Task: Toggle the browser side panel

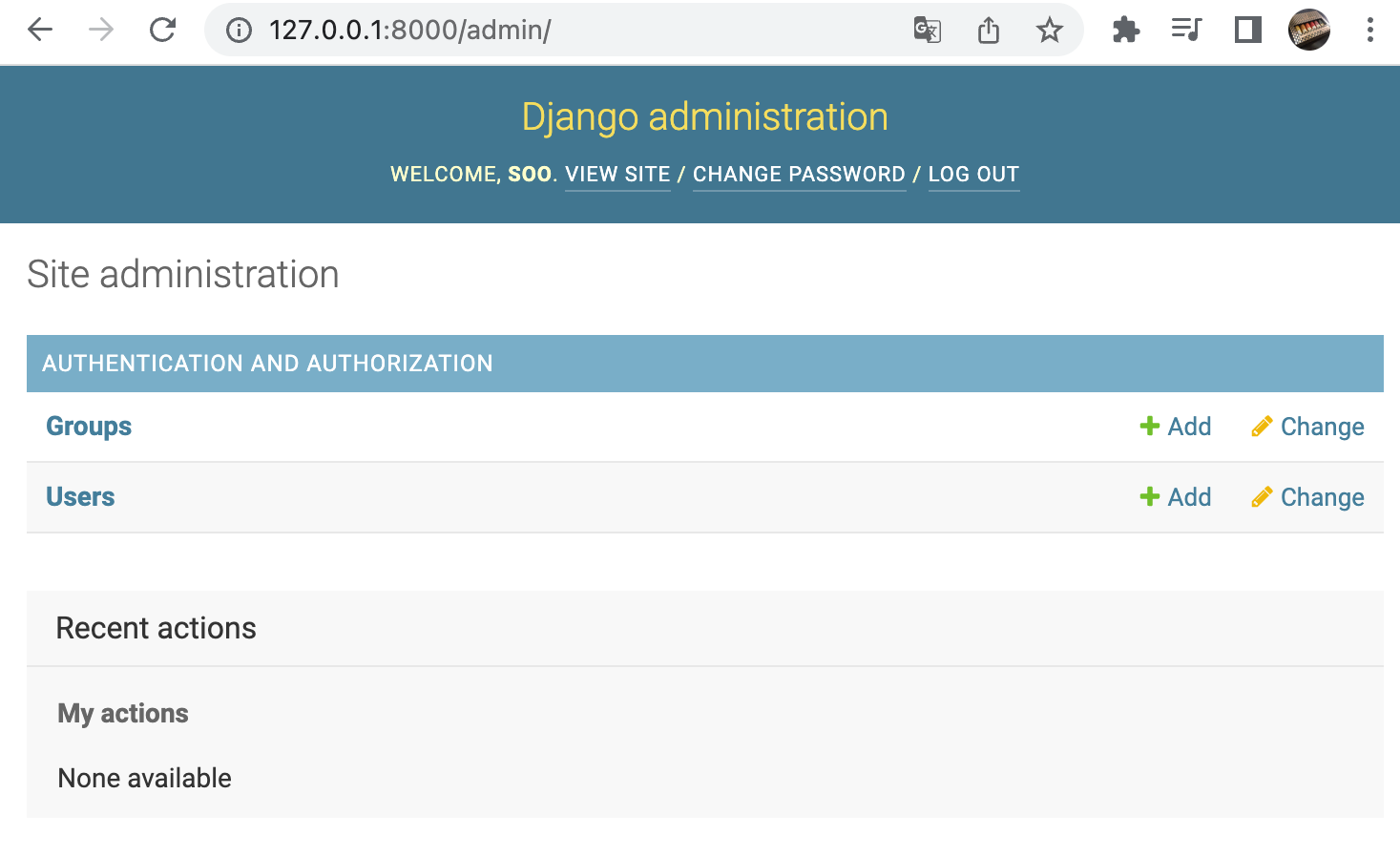Action: (x=1247, y=31)
